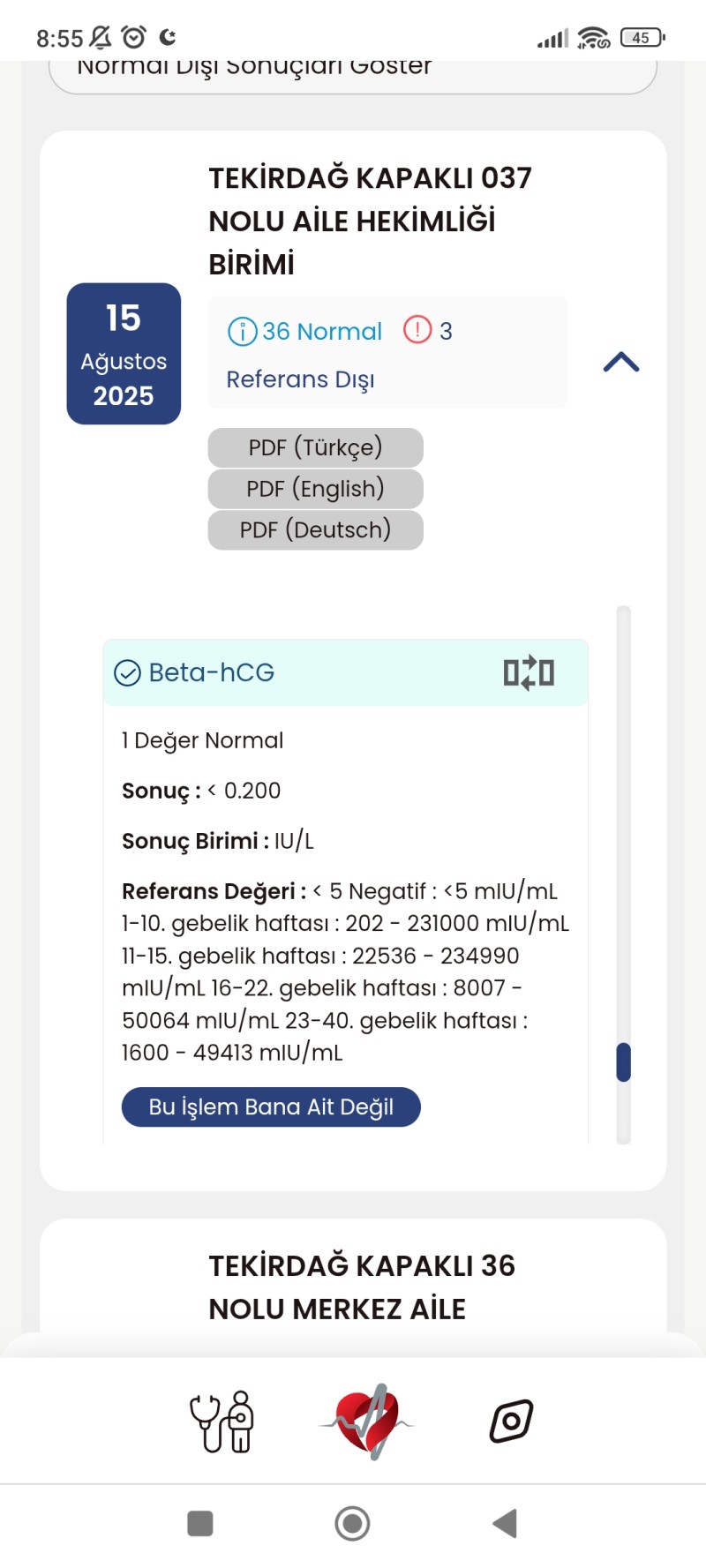Open the Normal Dışı Sonuçları Göster filter

pos(353,72)
